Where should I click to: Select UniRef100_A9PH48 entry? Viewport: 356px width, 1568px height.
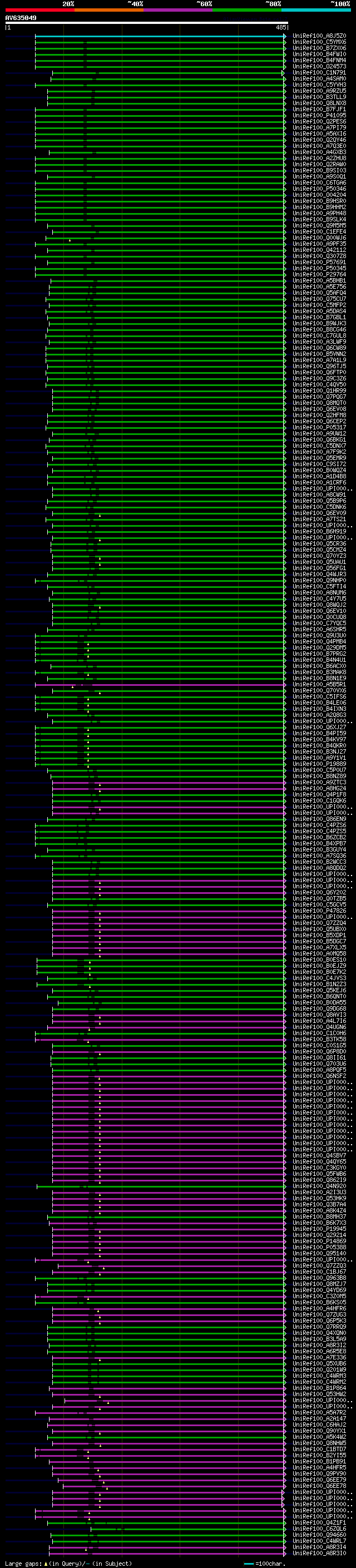pyautogui.click(x=319, y=213)
